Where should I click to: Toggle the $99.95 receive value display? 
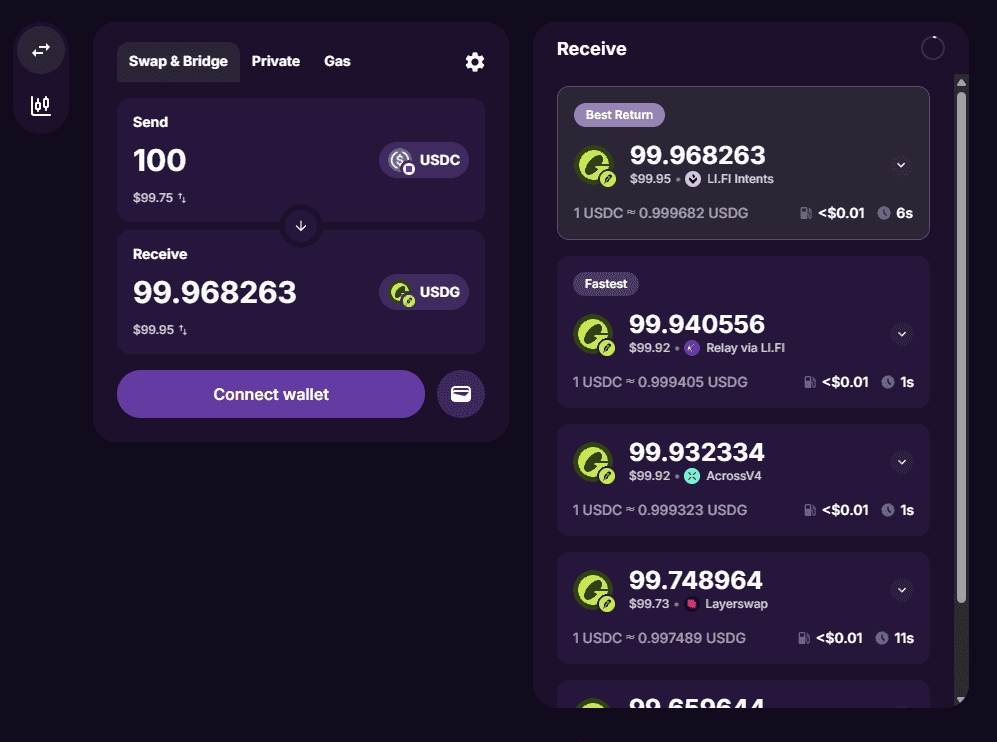(x=160, y=330)
